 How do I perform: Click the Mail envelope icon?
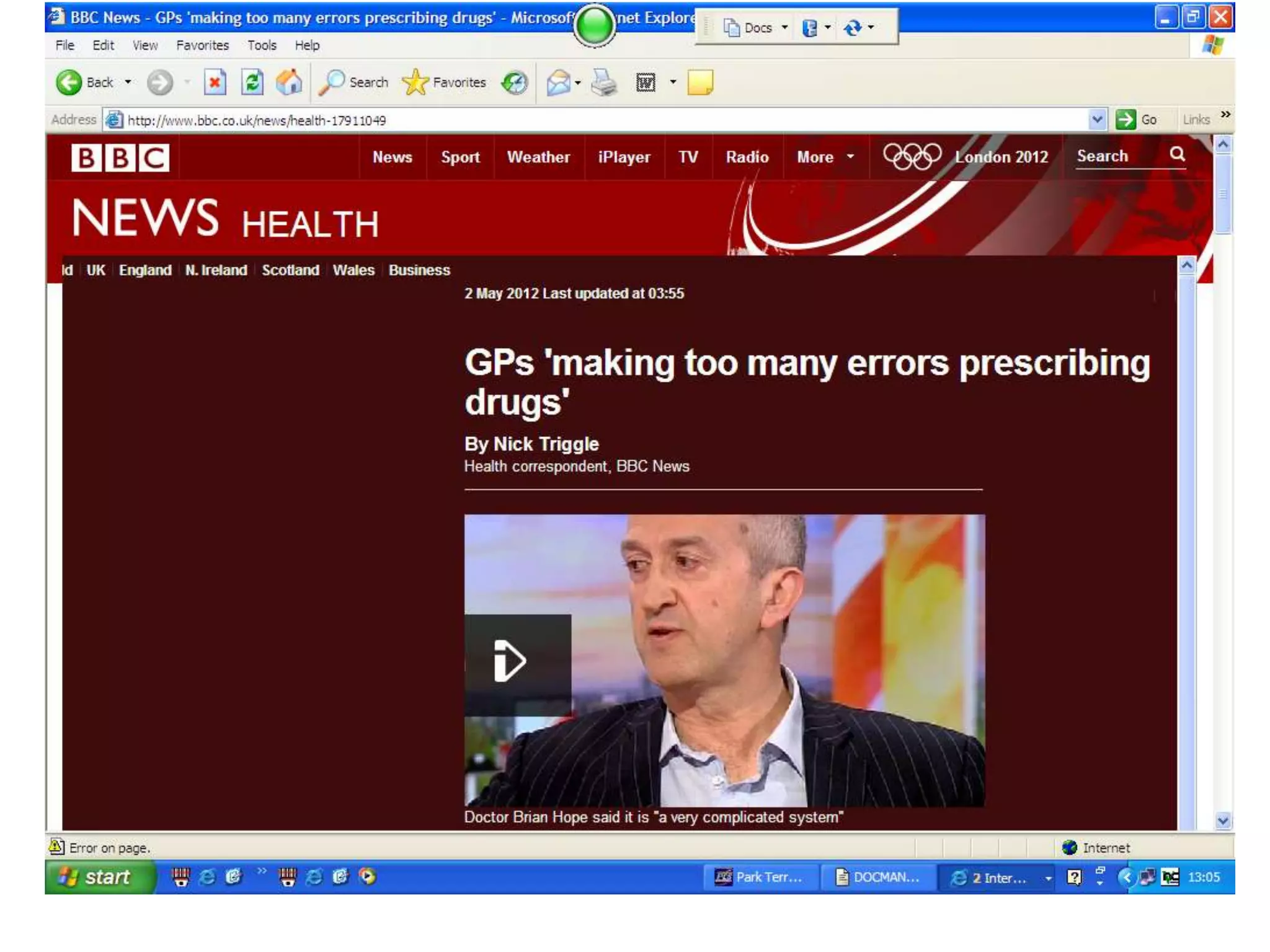pos(558,82)
